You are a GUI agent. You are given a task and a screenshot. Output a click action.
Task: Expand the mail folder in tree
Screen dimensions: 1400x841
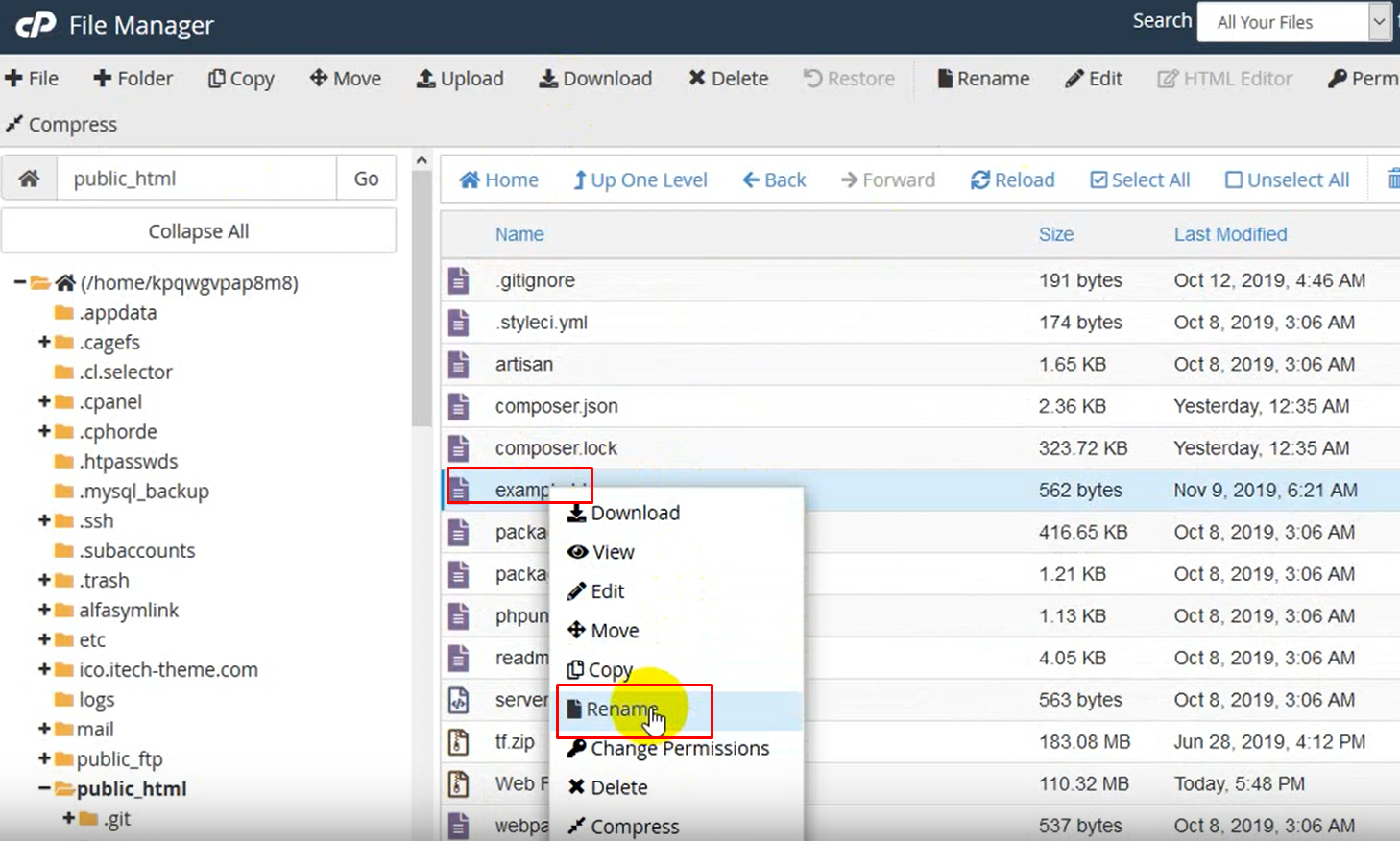44,729
